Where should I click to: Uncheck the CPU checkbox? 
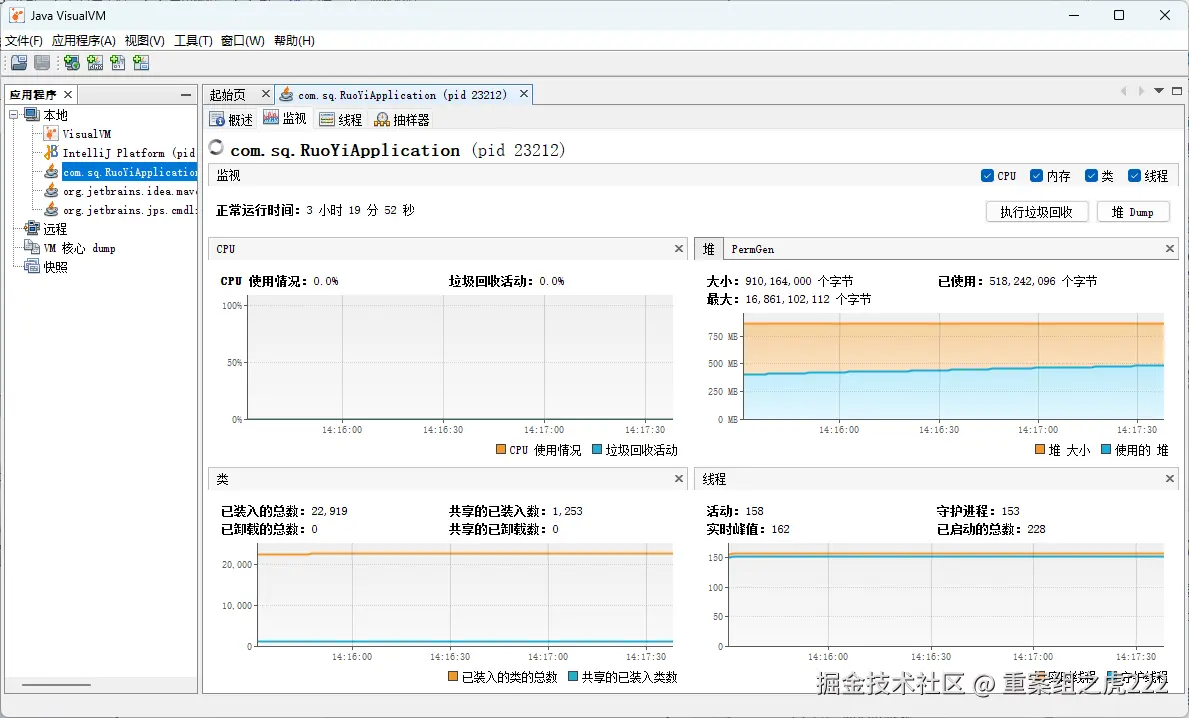pyautogui.click(x=987, y=176)
